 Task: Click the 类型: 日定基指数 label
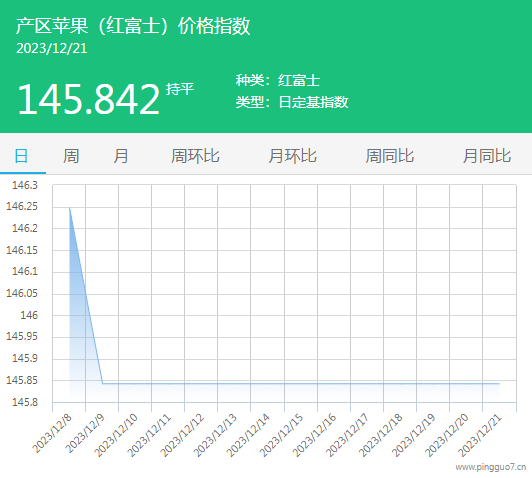[x=292, y=102]
